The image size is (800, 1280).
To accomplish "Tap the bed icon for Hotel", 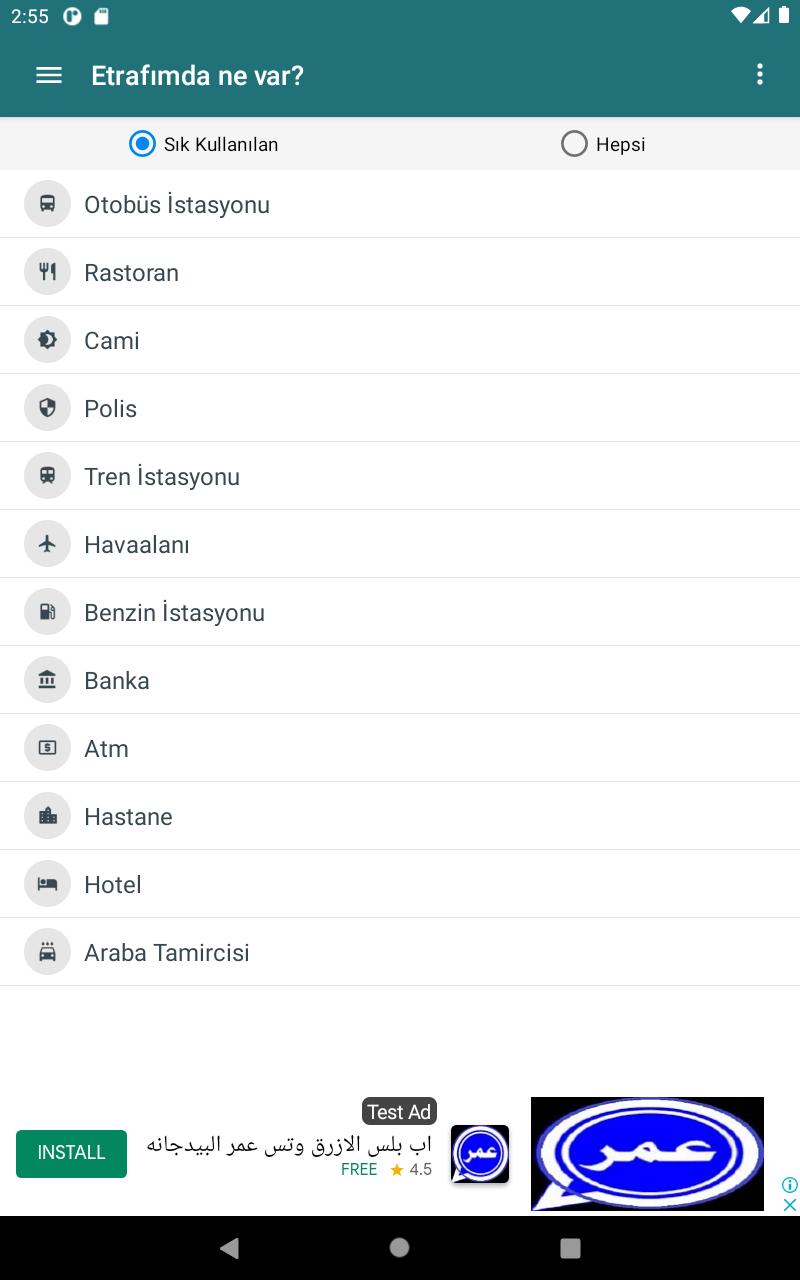I will pyautogui.click(x=48, y=884).
